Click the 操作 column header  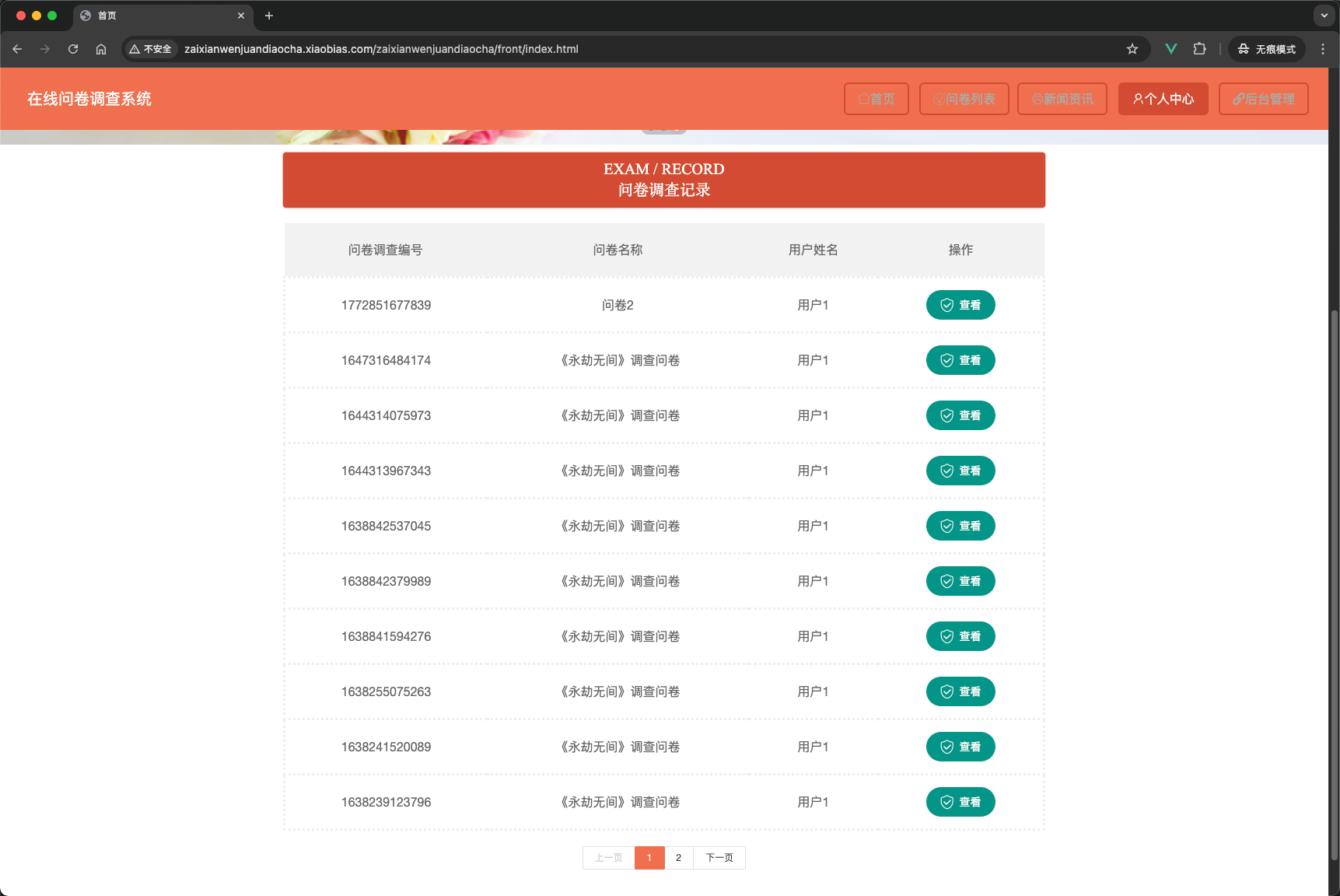[x=960, y=250]
